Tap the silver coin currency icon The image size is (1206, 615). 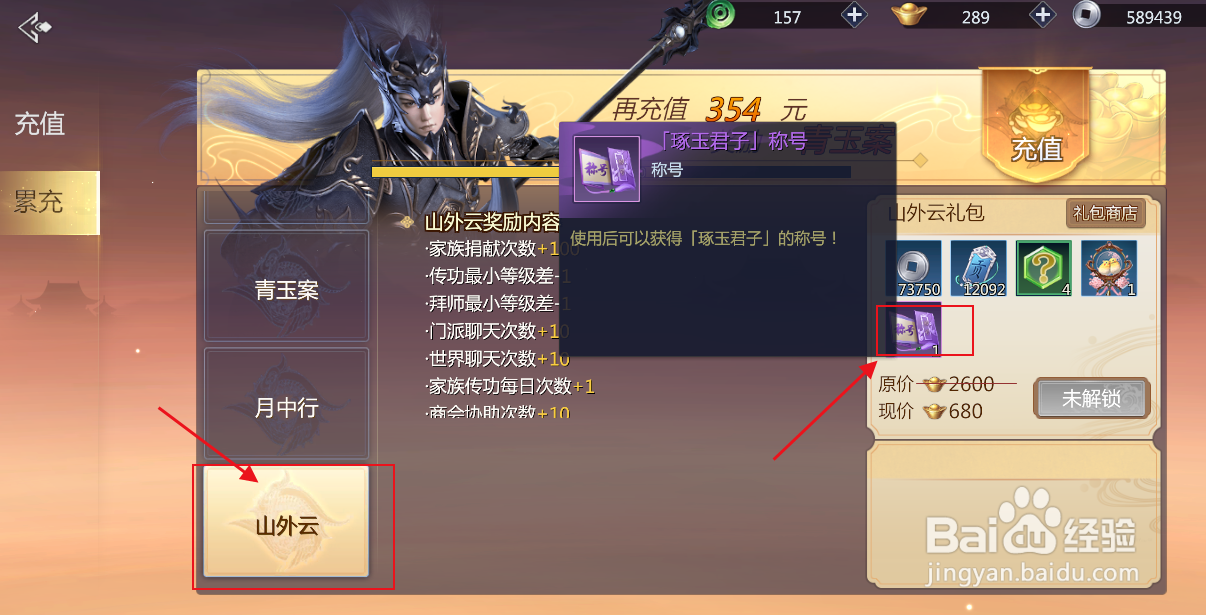pyautogui.click(x=1086, y=15)
